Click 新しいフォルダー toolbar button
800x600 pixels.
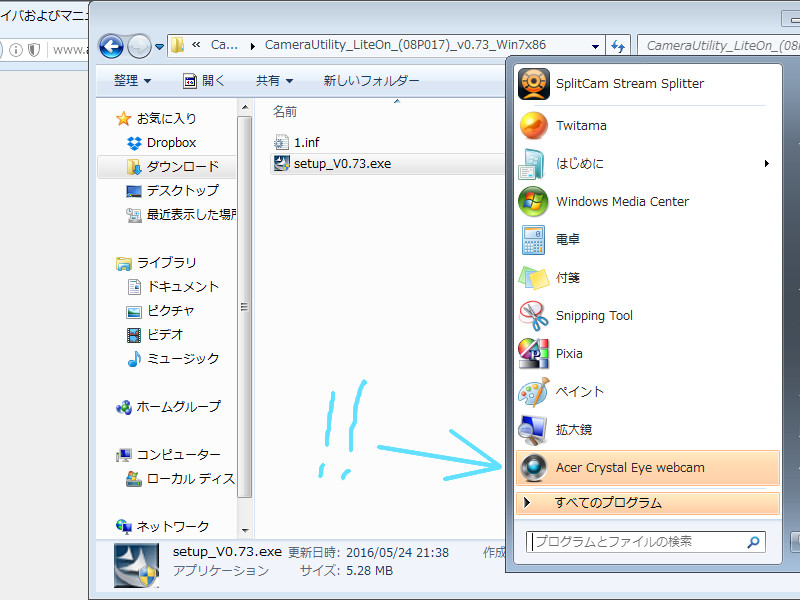tap(371, 81)
